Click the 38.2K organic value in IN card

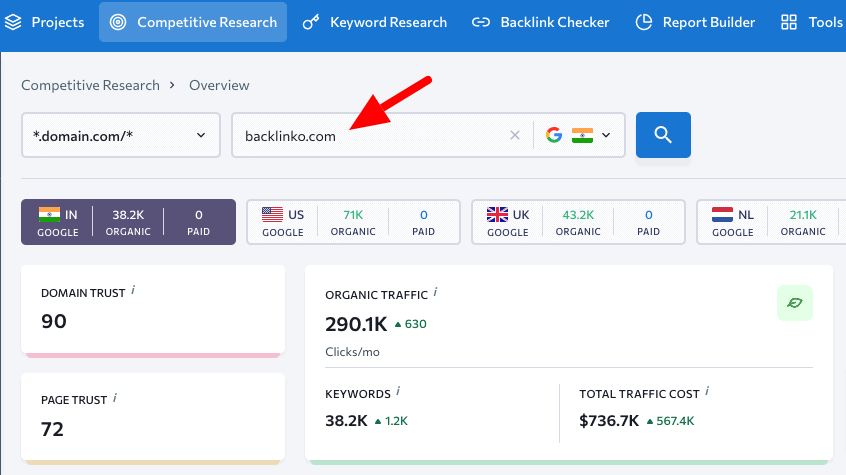pos(128,215)
